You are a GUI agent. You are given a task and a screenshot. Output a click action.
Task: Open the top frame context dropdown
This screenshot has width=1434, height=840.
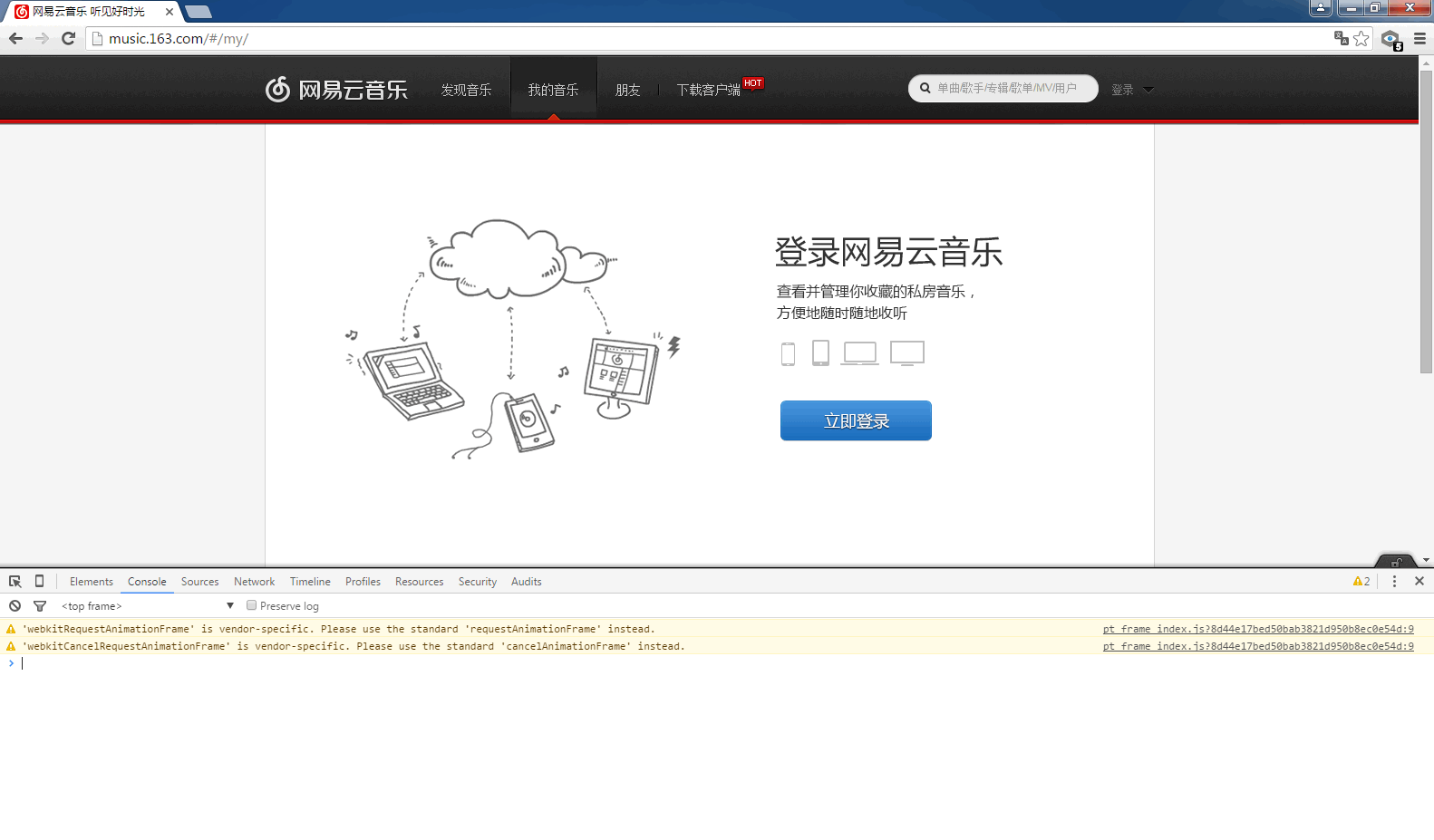pos(147,606)
